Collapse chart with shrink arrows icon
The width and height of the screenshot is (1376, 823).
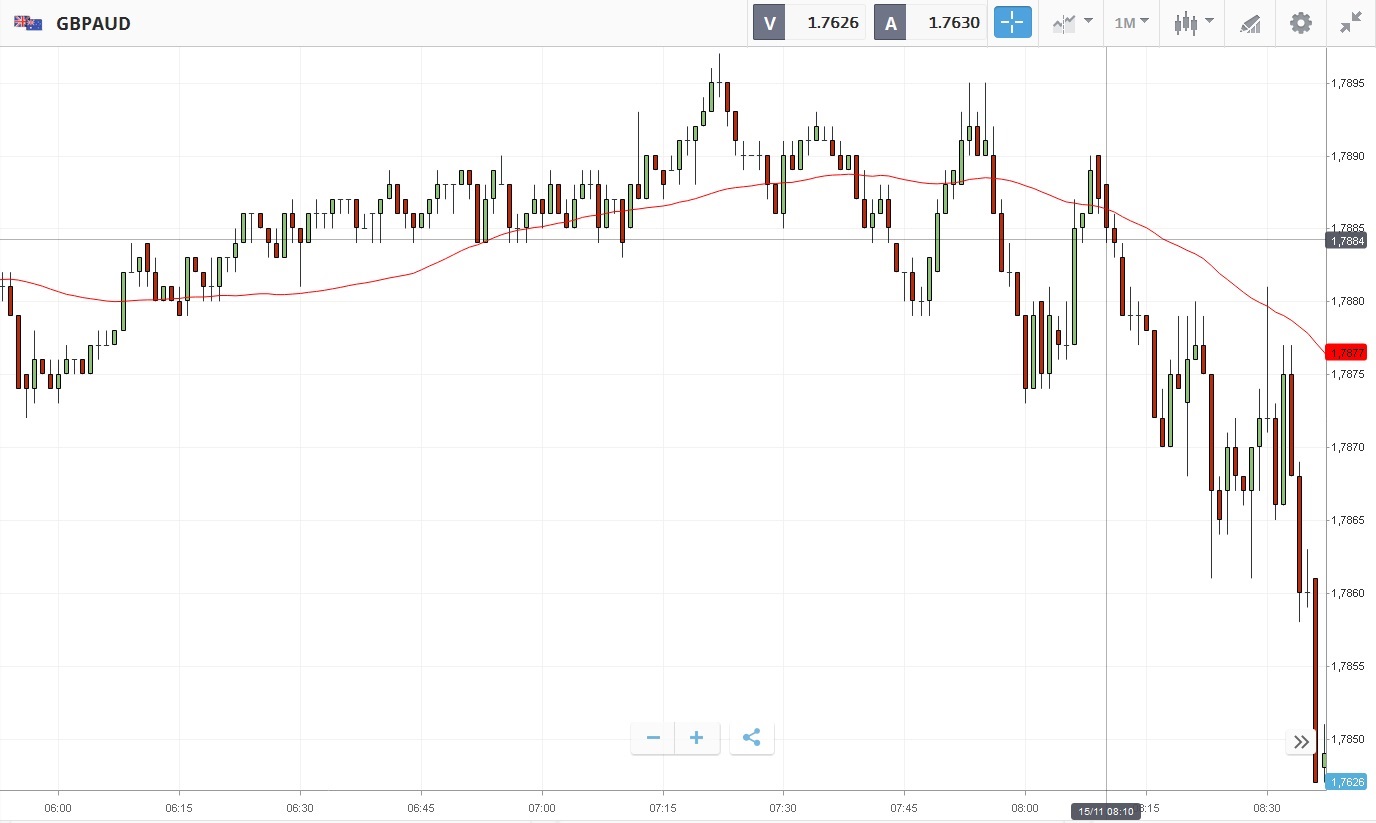1351,22
